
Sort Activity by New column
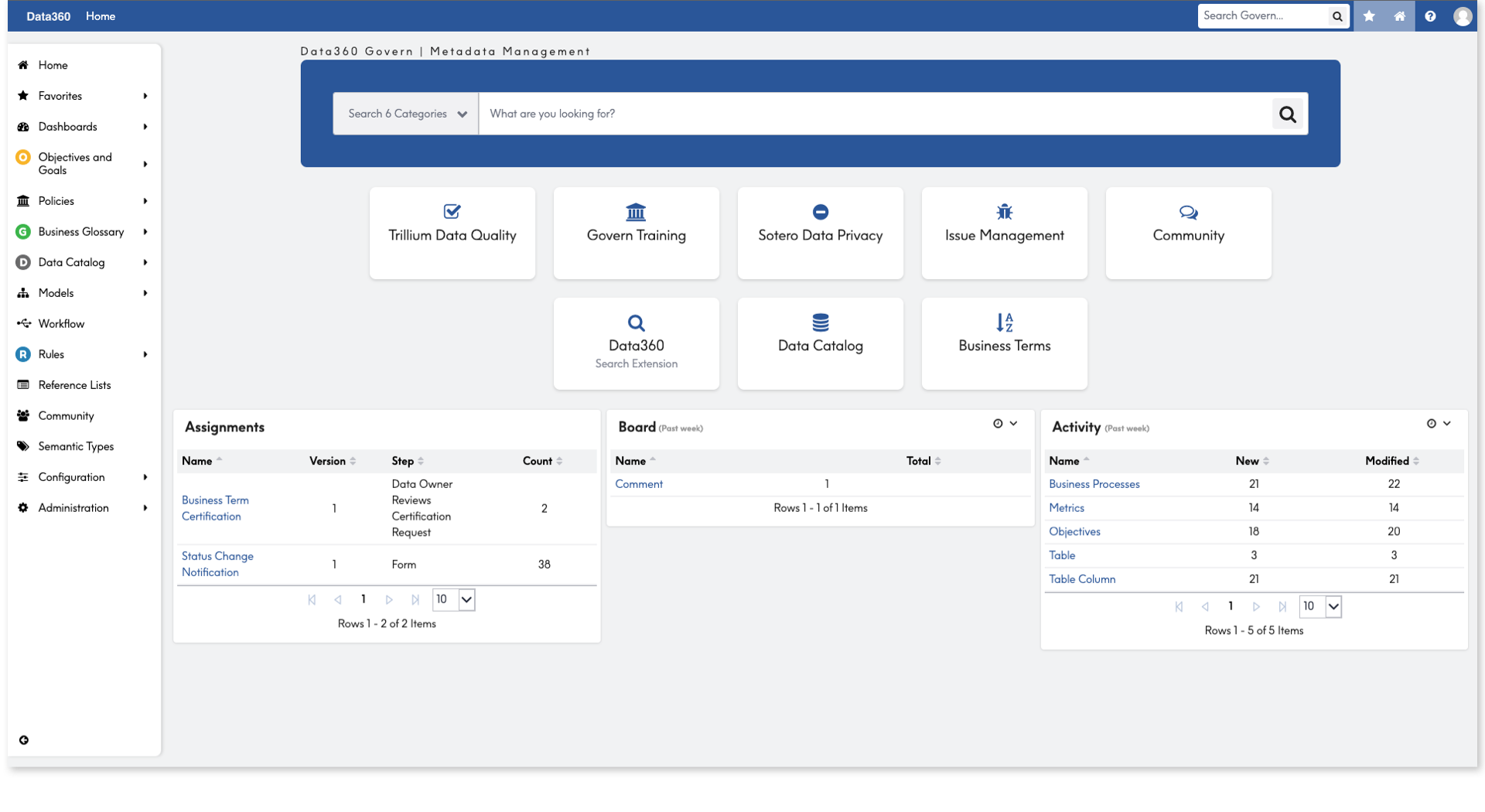(x=1252, y=461)
